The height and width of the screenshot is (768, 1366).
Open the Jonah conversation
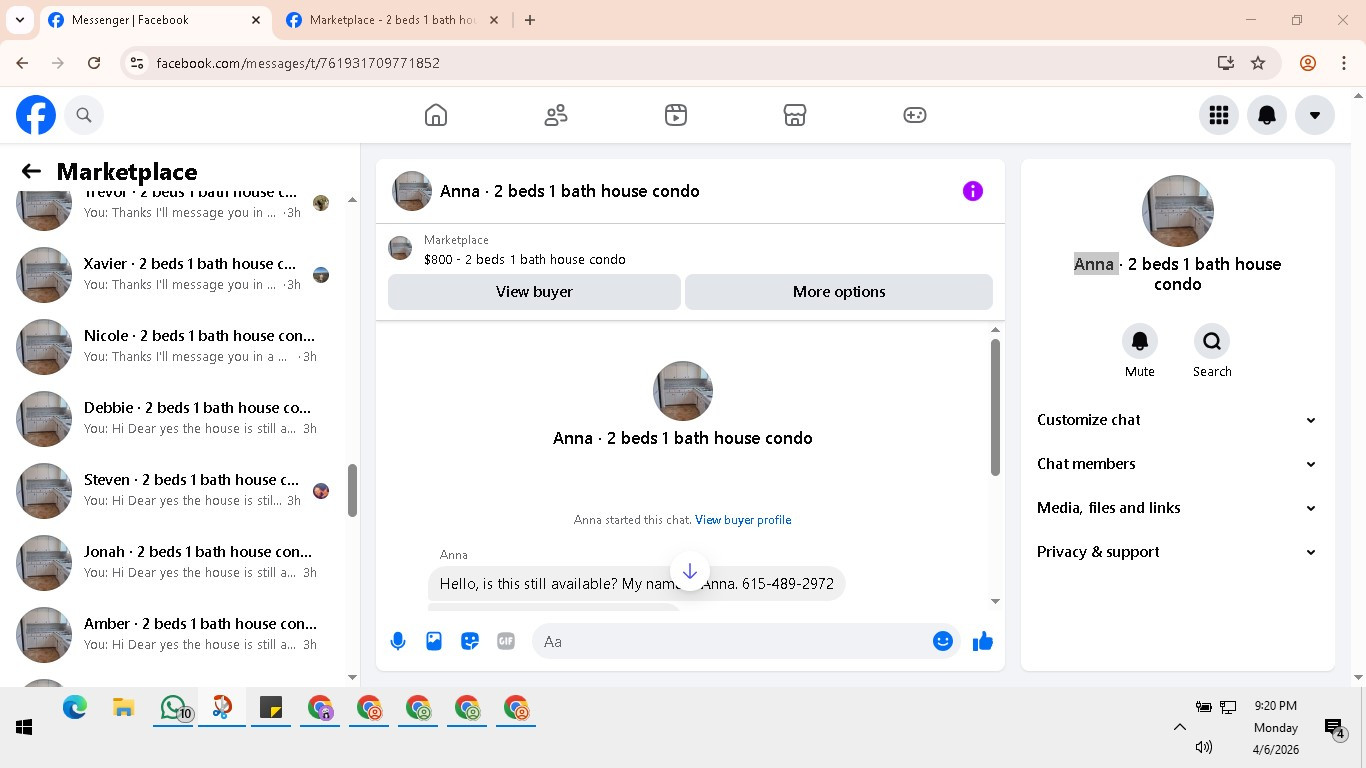(x=175, y=562)
